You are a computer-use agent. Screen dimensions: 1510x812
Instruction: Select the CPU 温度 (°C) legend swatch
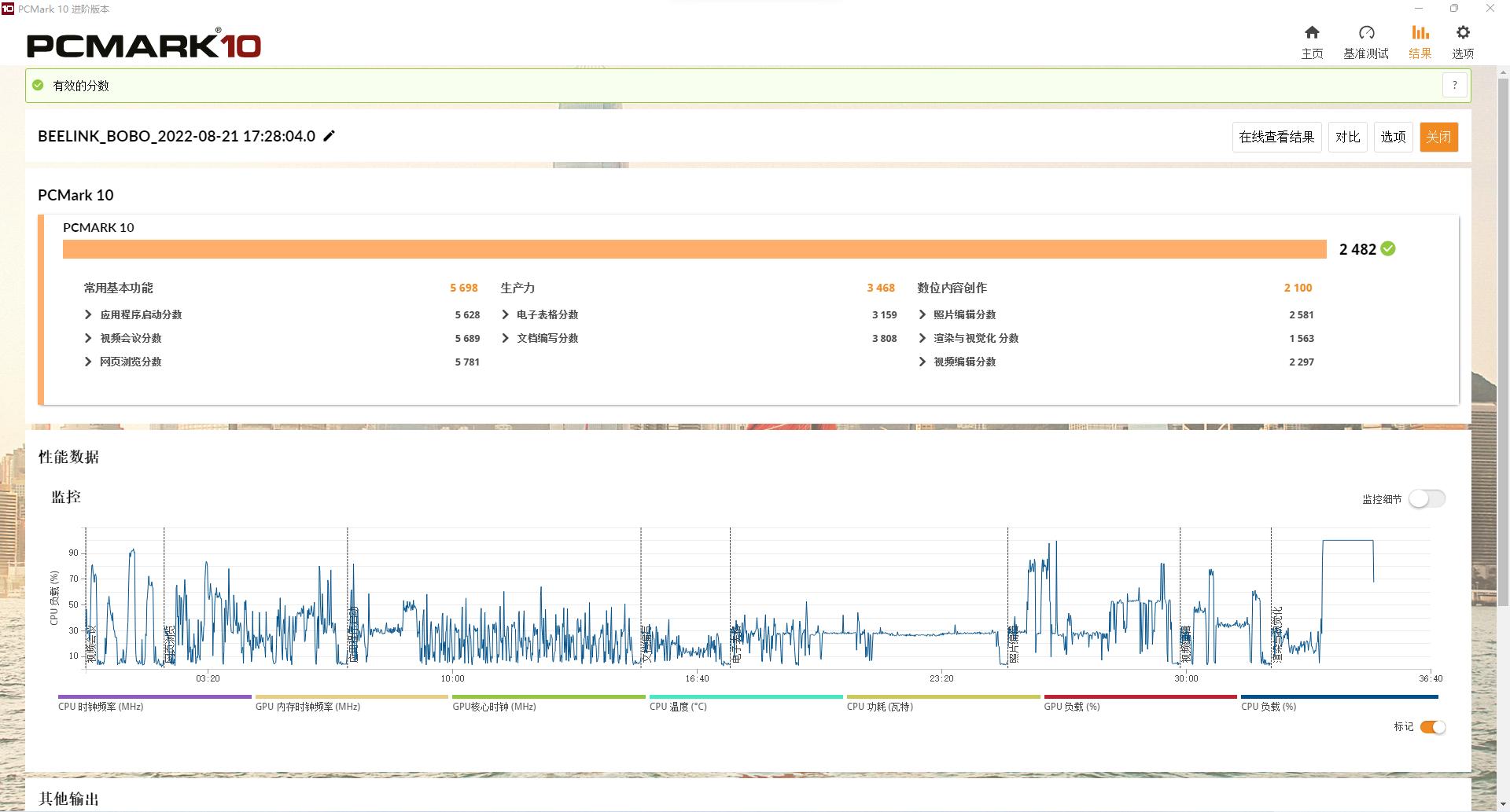click(745, 697)
